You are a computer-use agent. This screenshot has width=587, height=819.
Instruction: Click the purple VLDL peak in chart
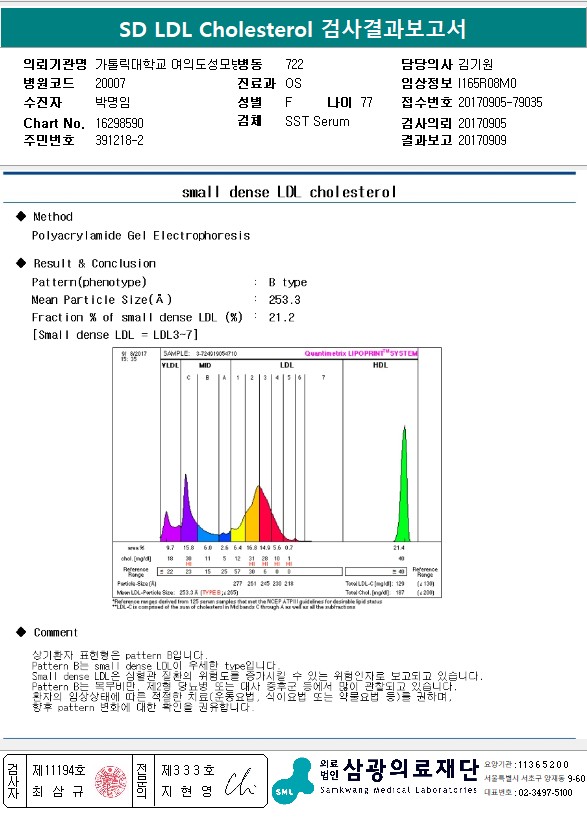[167, 526]
